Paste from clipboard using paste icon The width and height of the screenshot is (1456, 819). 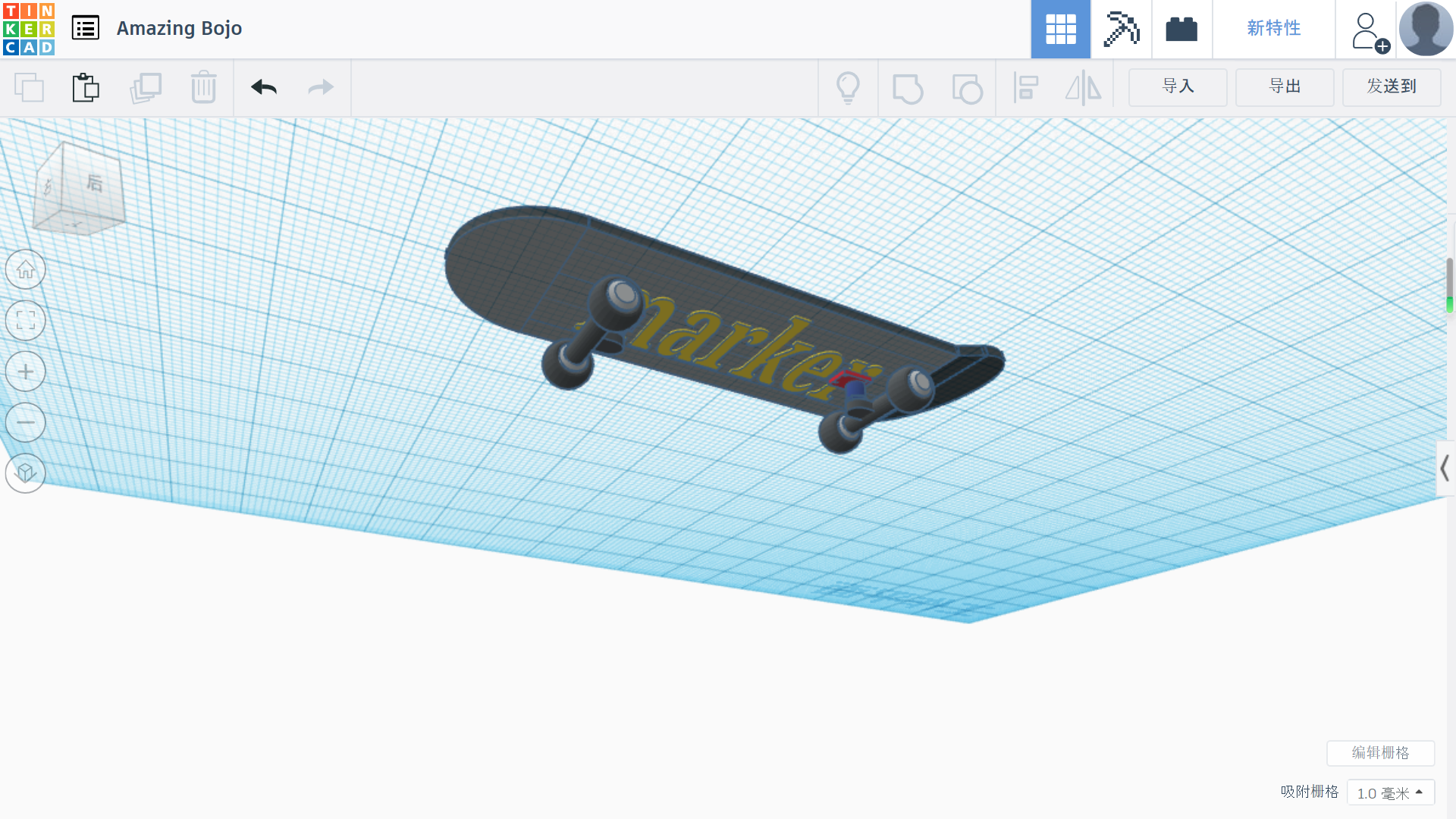(86, 87)
